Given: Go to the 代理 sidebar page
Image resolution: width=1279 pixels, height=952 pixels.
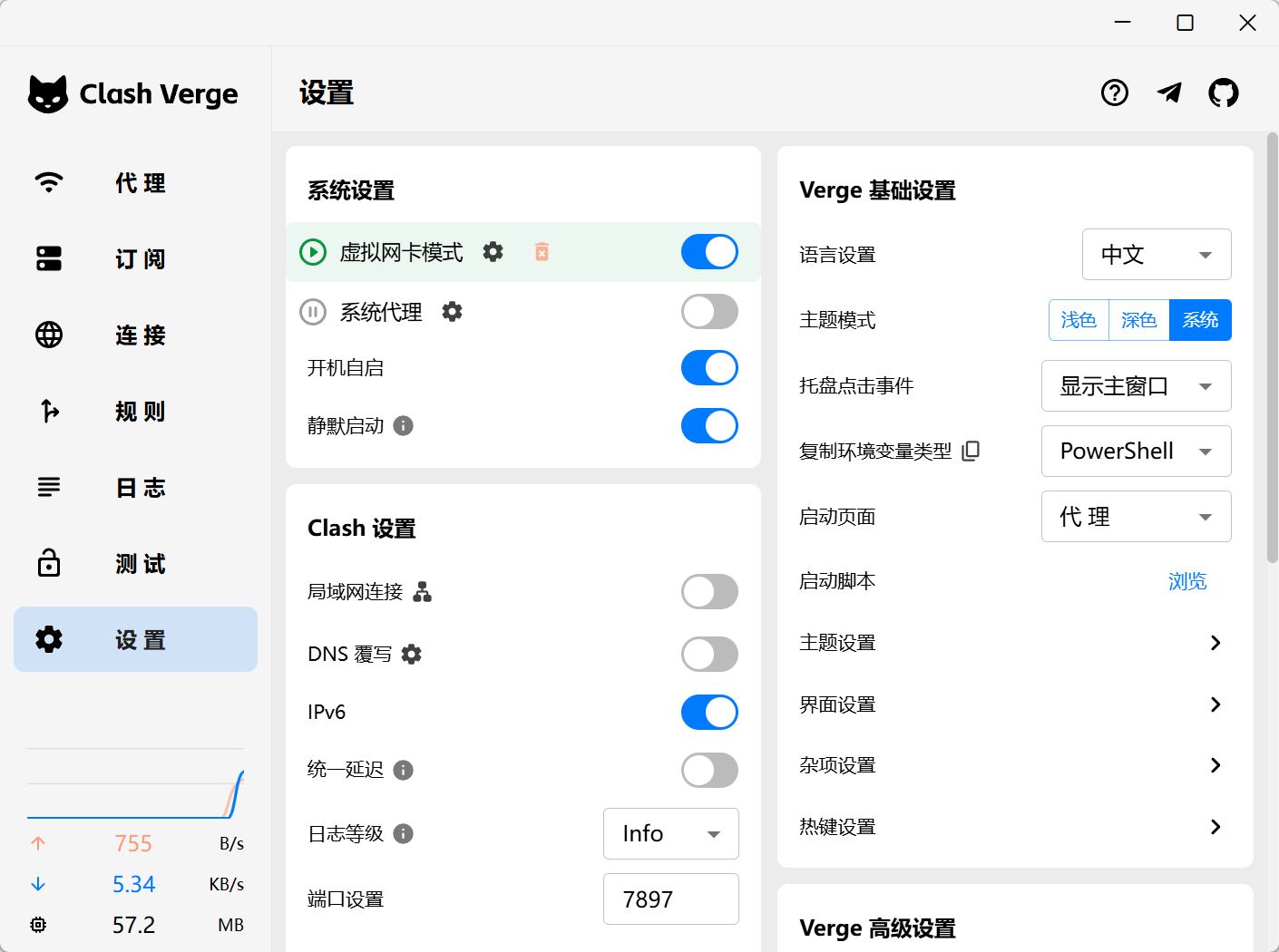Looking at the screenshot, I should pyautogui.click(x=136, y=183).
